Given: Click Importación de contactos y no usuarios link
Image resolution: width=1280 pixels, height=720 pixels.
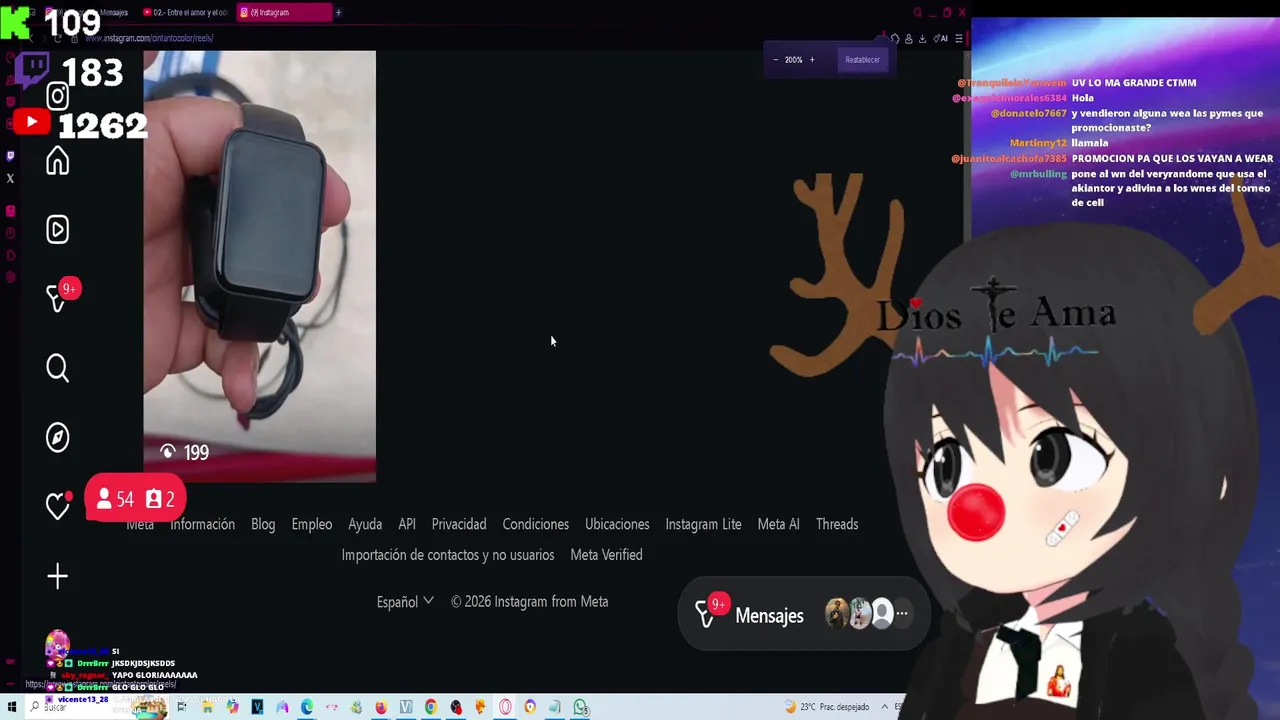Looking at the screenshot, I should (x=448, y=555).
